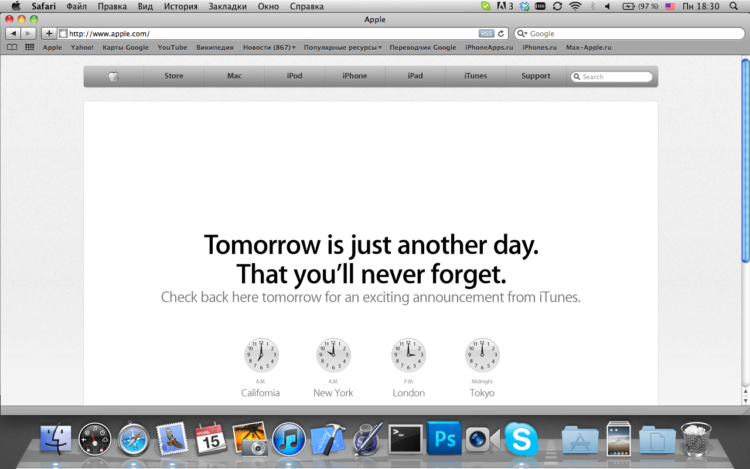
Task: Open input language flag menu
Action: tap(670, 6)
